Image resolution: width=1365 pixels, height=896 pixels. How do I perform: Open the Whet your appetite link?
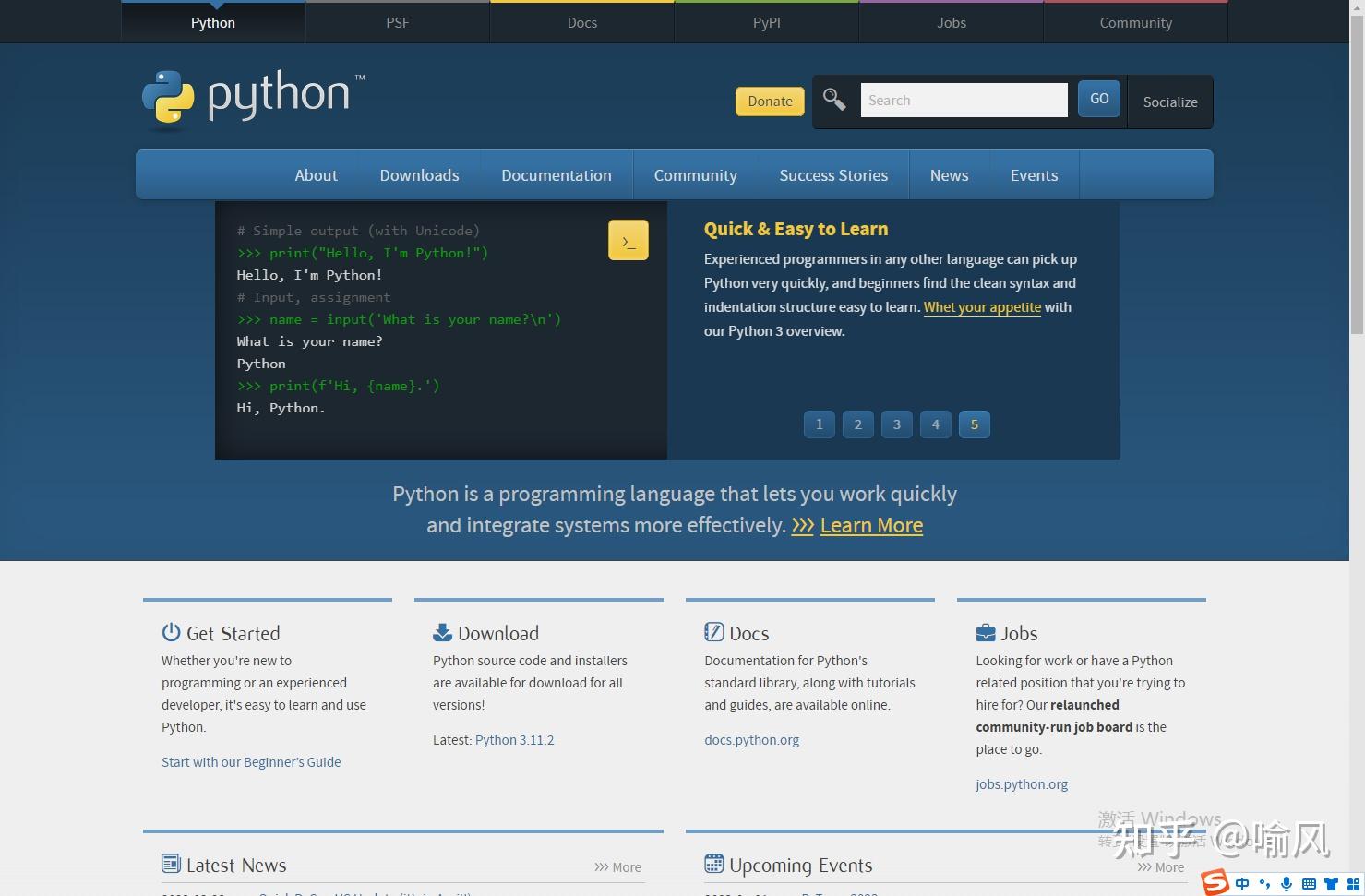[981, 307]
